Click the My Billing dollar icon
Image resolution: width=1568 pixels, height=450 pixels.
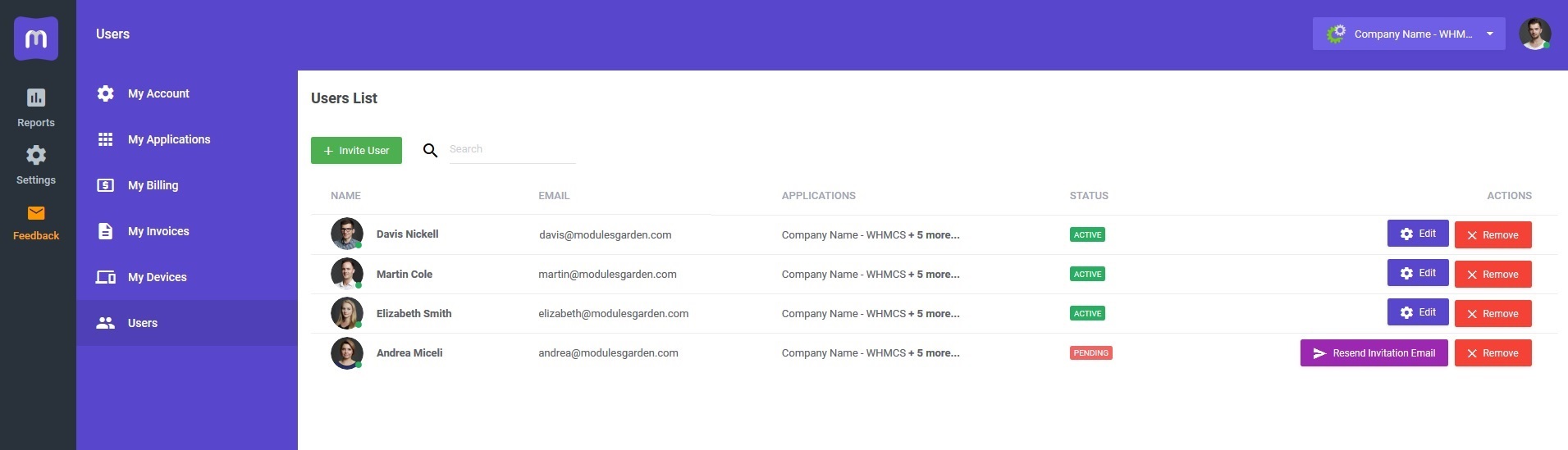click(x=106, y=185)
